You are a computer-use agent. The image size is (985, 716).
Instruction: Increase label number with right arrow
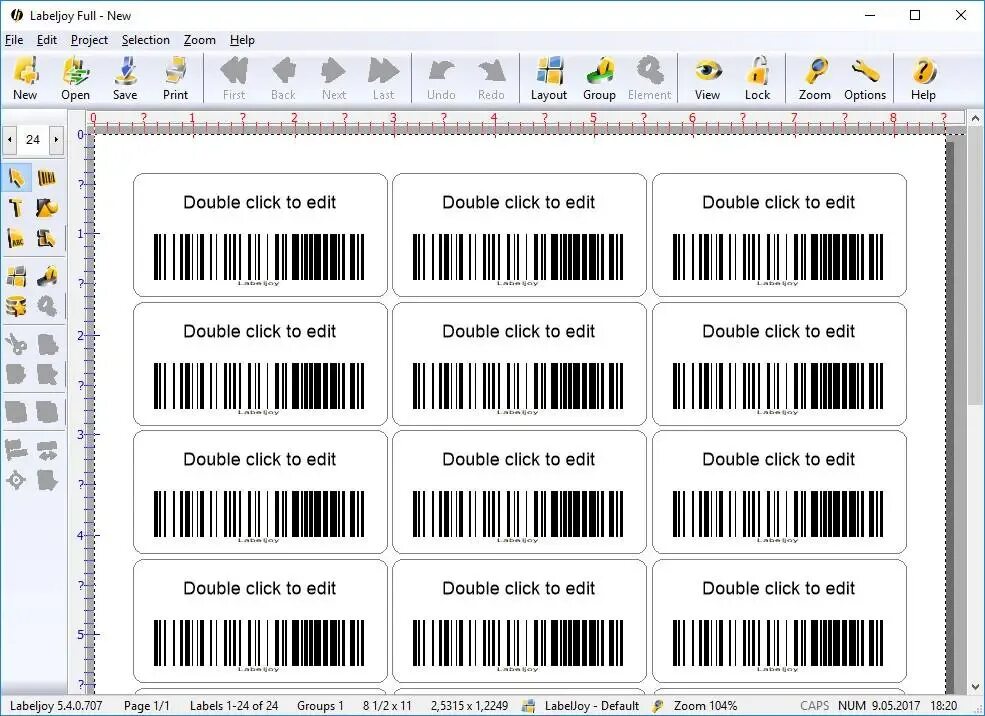point(56,139)
